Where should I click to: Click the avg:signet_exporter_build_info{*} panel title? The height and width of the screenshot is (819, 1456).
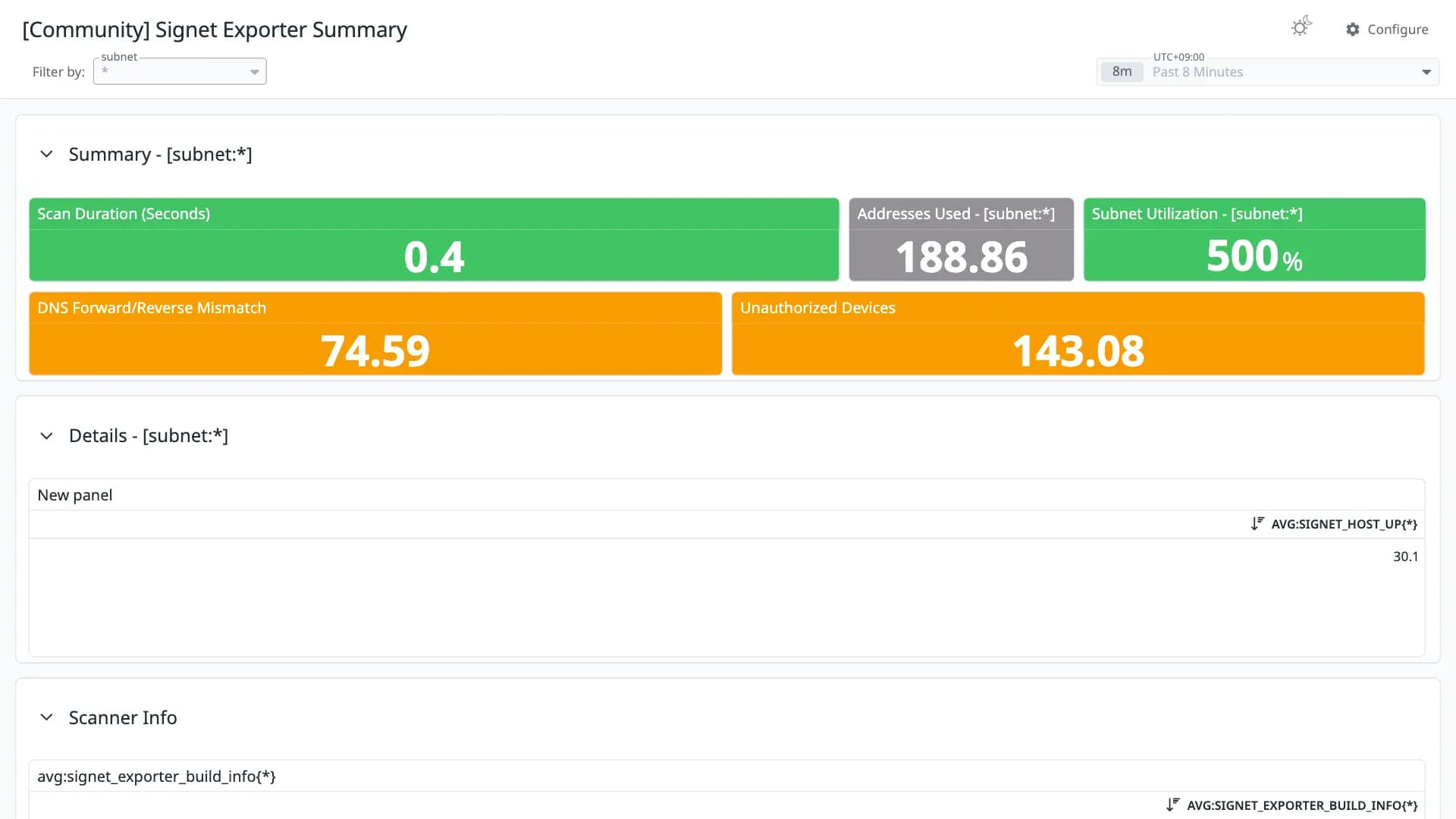click(x=156, y=777)
